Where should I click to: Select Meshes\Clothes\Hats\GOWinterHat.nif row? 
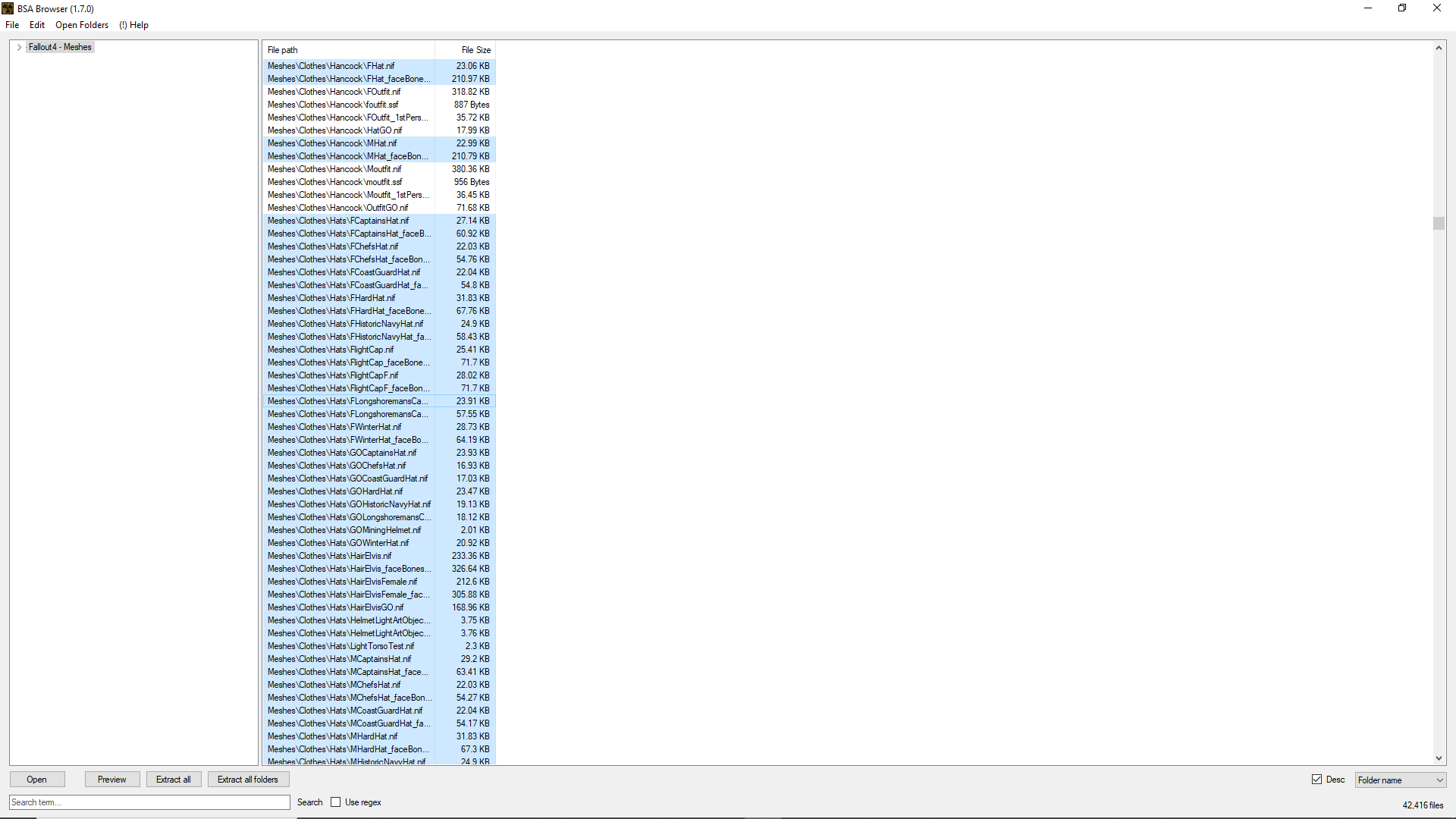click(x=379, y=543)
